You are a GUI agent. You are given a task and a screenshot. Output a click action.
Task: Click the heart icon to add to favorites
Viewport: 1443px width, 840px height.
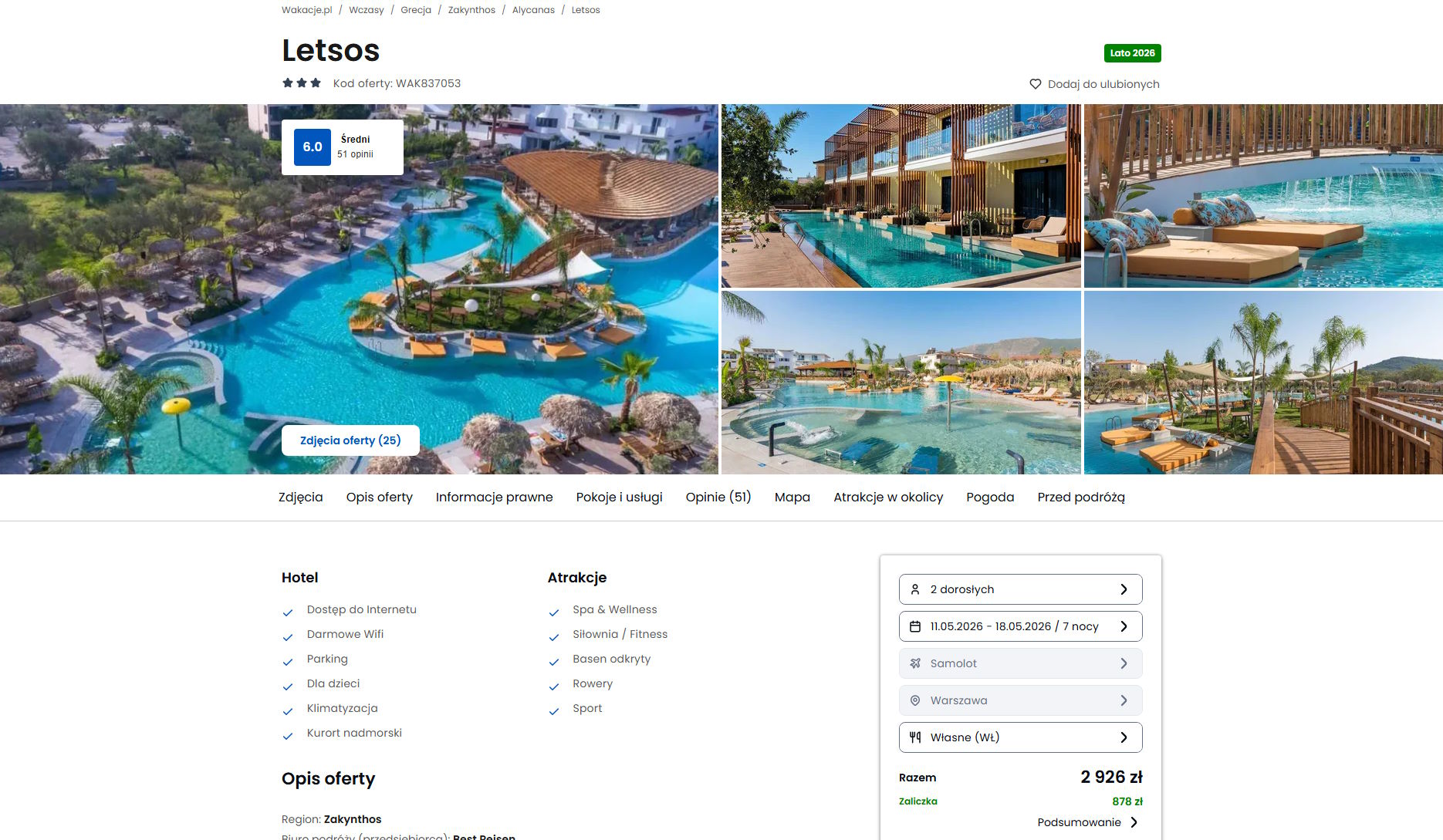[x=1036, y=84]
